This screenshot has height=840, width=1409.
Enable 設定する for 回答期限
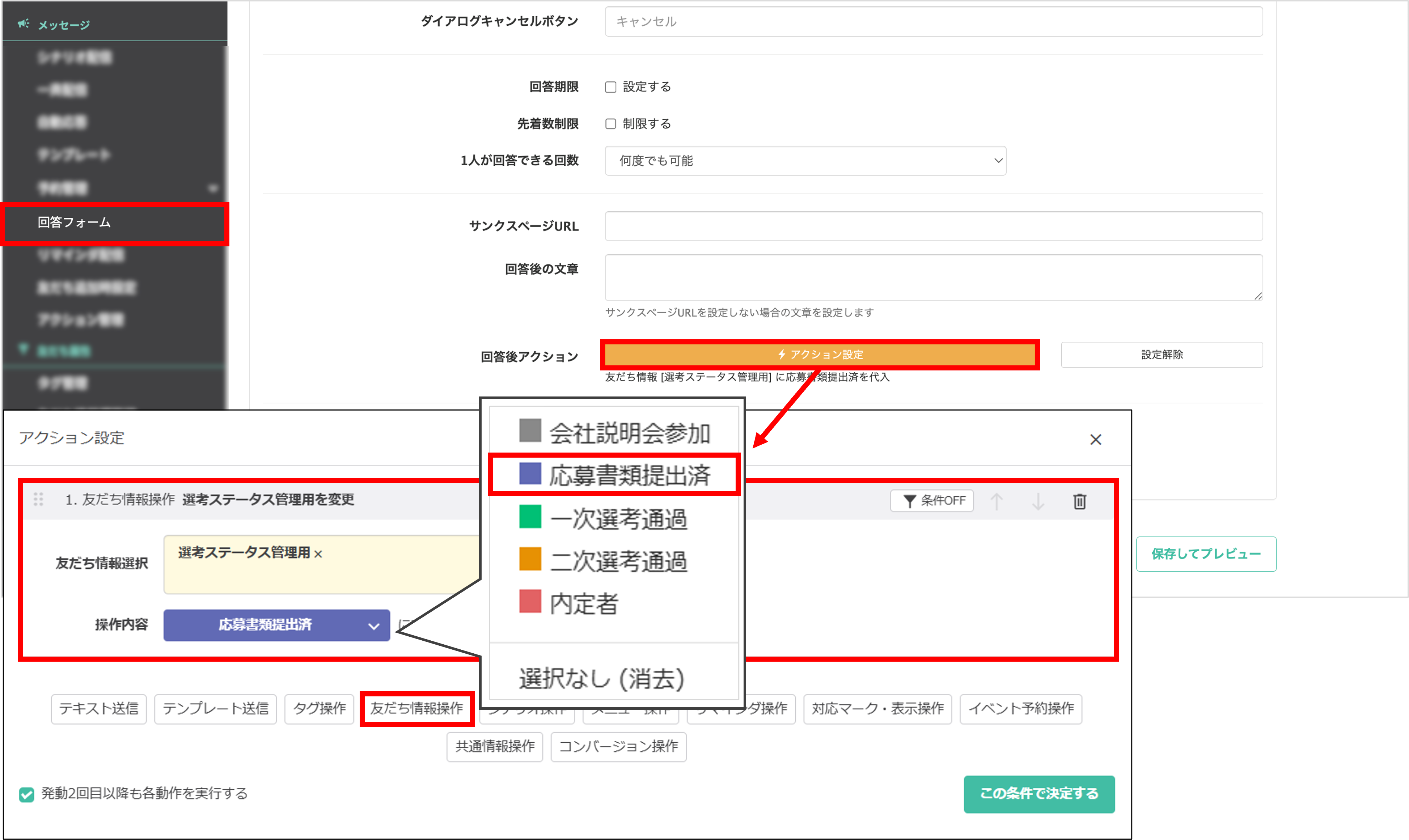point(610,86)
